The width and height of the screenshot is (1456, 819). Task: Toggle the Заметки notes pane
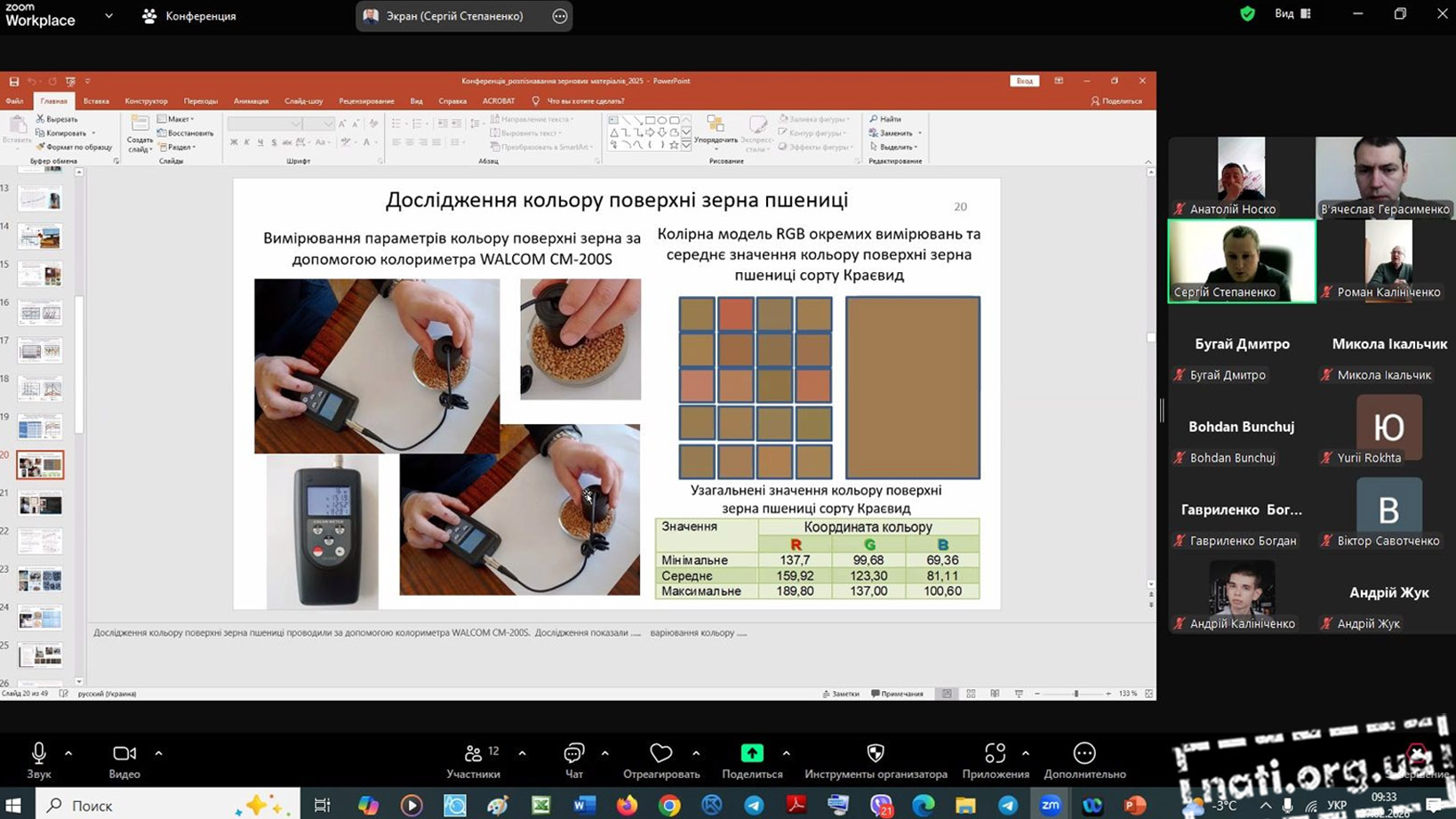click(x=841, y=694)
